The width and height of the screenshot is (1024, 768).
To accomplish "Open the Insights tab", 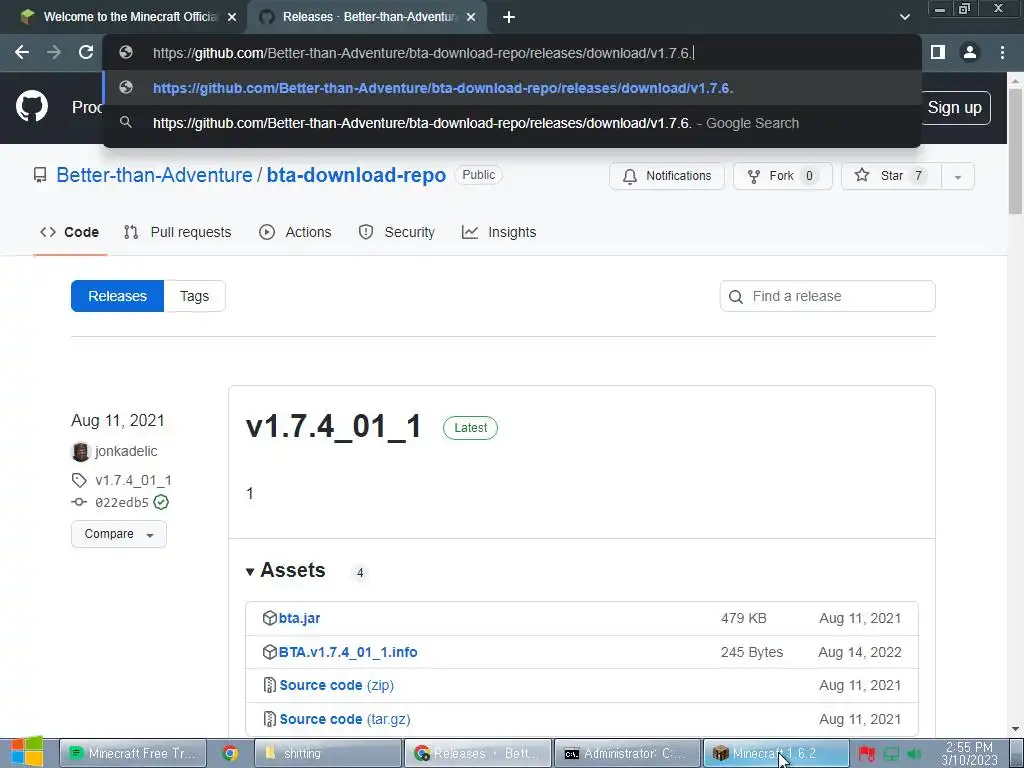I will click(x=499, y=232).
